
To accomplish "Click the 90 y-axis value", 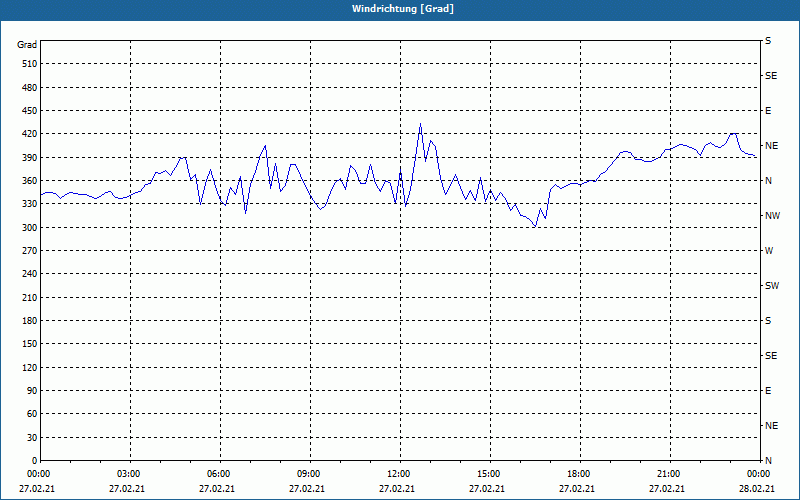I will click(32, 390).
